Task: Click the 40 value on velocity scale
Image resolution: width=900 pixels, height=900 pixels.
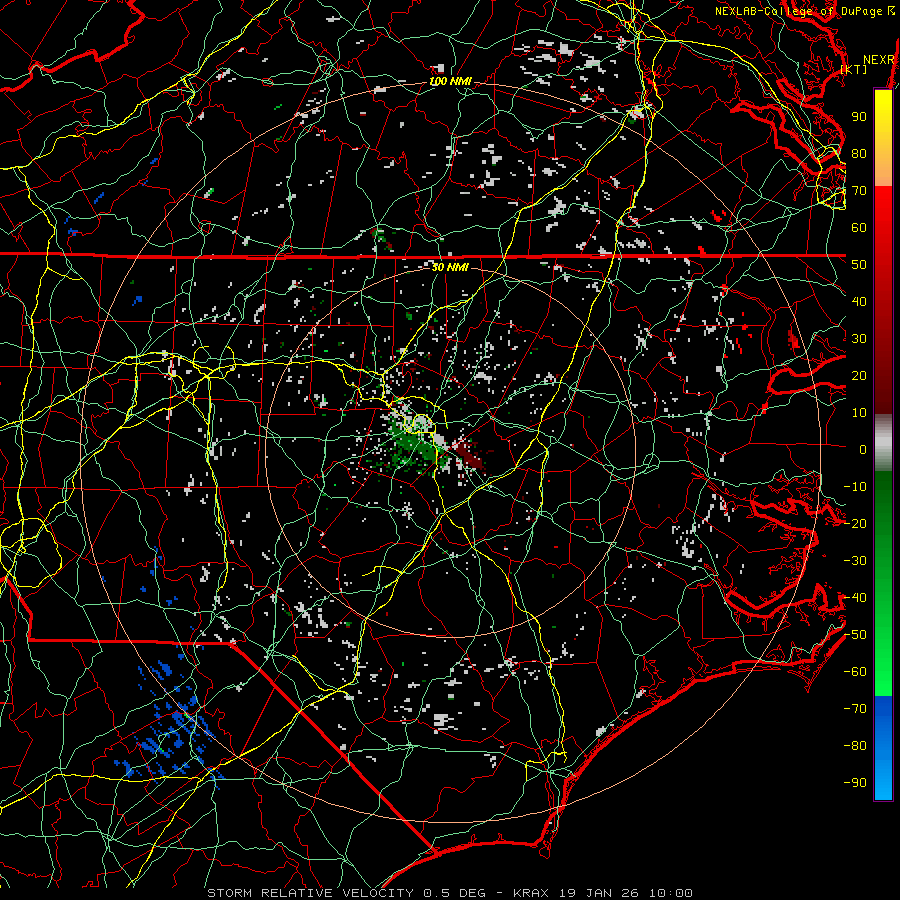Action: click(x=859, y=302)
